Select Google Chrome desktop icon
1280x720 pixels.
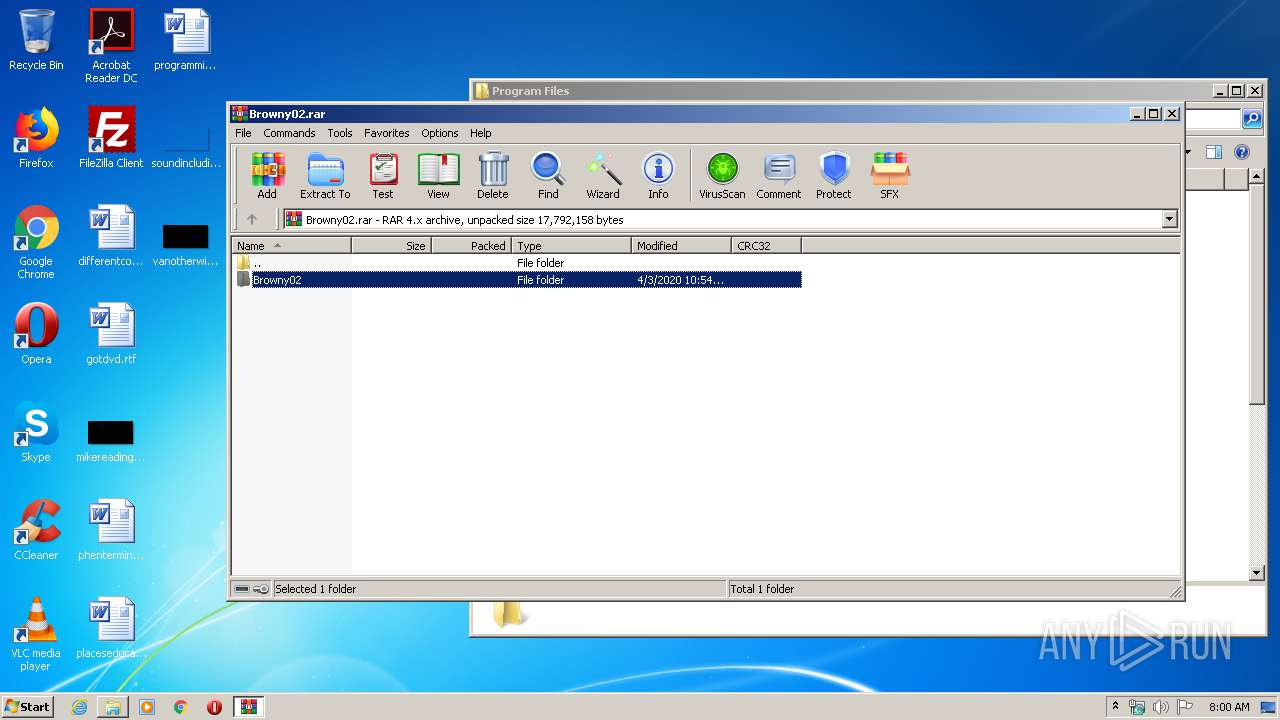[36, 242]
